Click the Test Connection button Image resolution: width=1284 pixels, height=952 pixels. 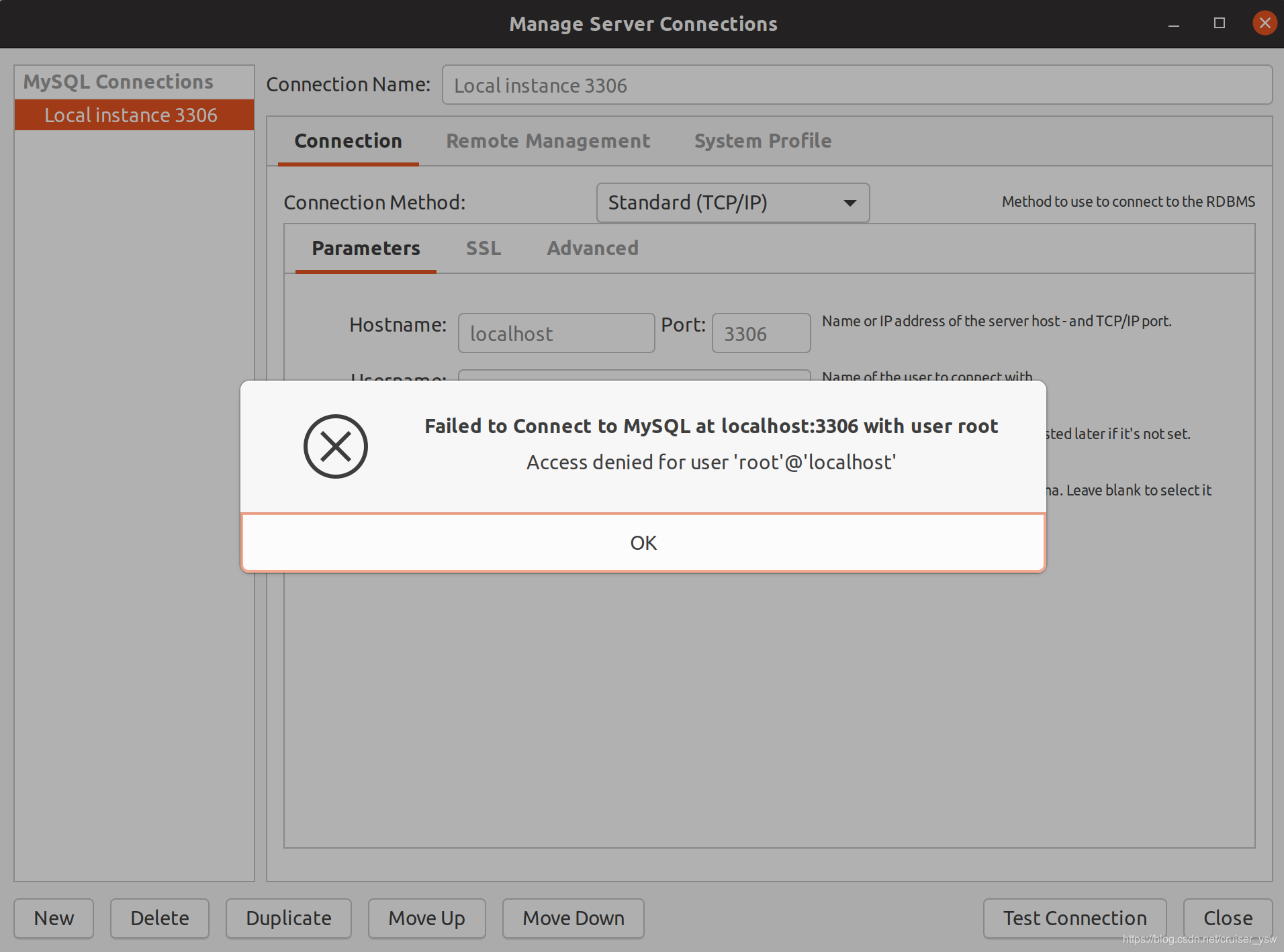(1074, 918)
